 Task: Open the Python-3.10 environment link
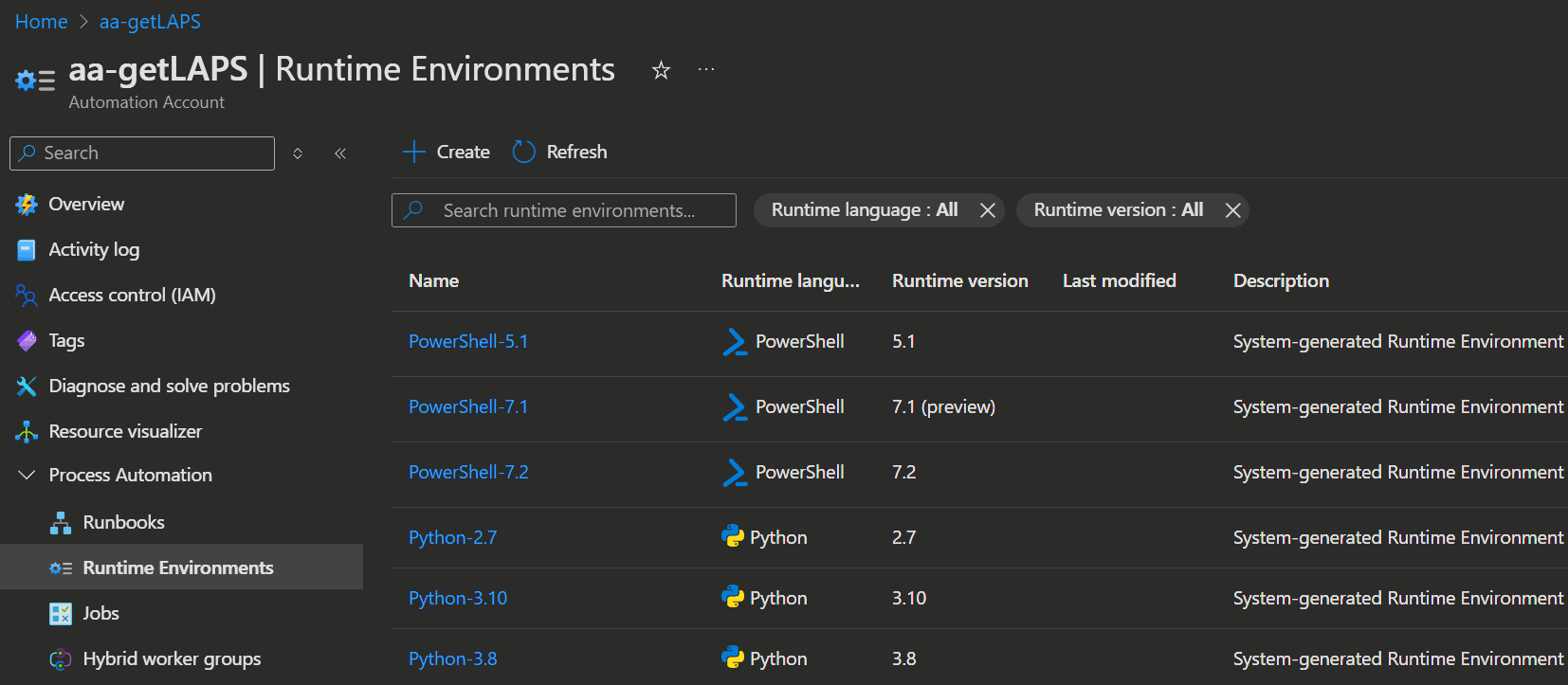[458, 598]
